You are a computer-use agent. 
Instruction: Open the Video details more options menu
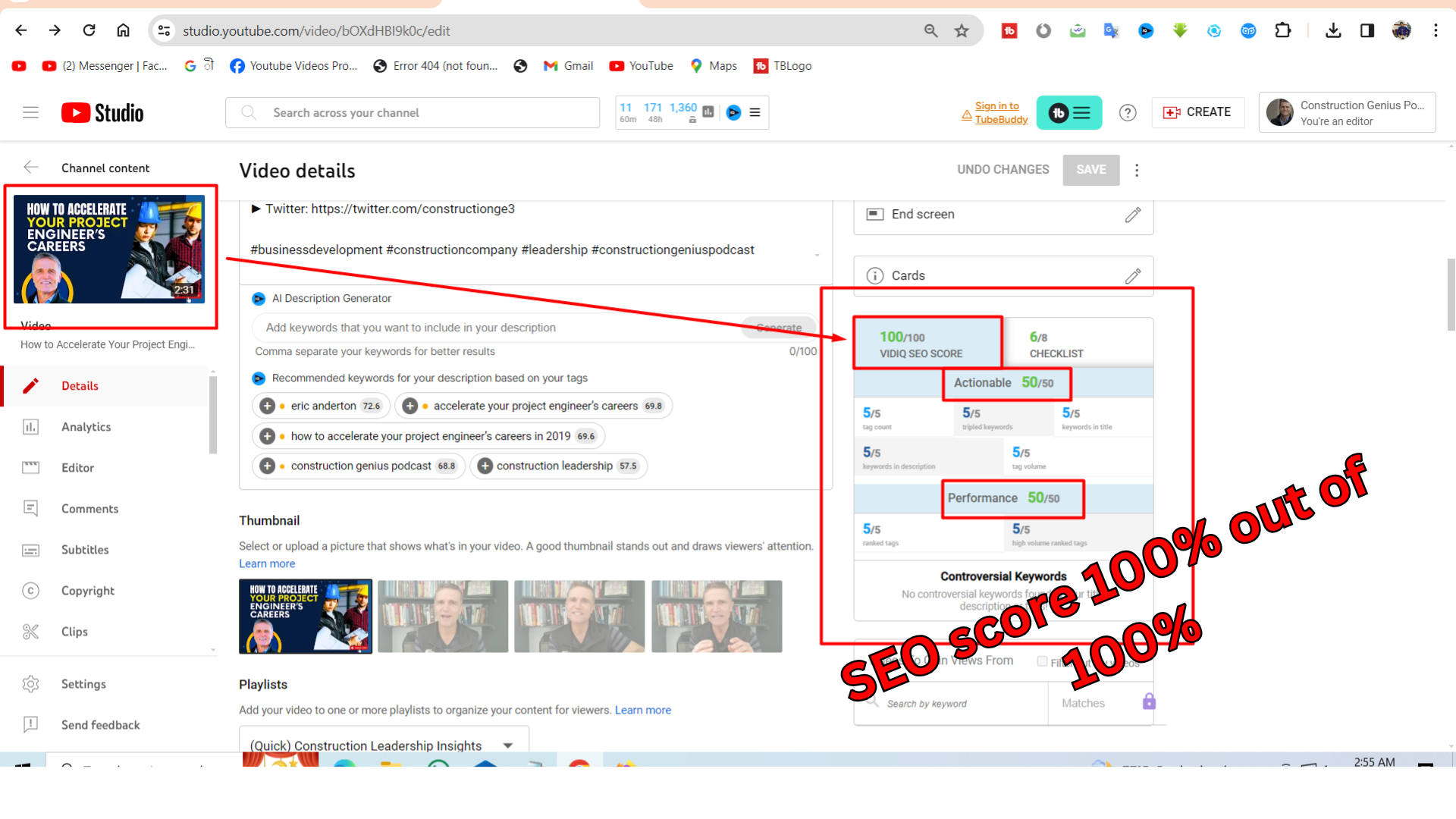[x=1137, y=170]
